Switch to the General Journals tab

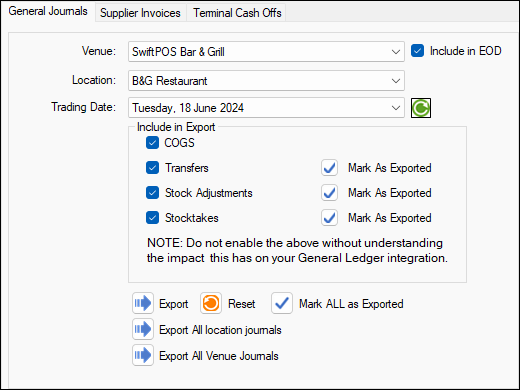click(x=48, y=11)
